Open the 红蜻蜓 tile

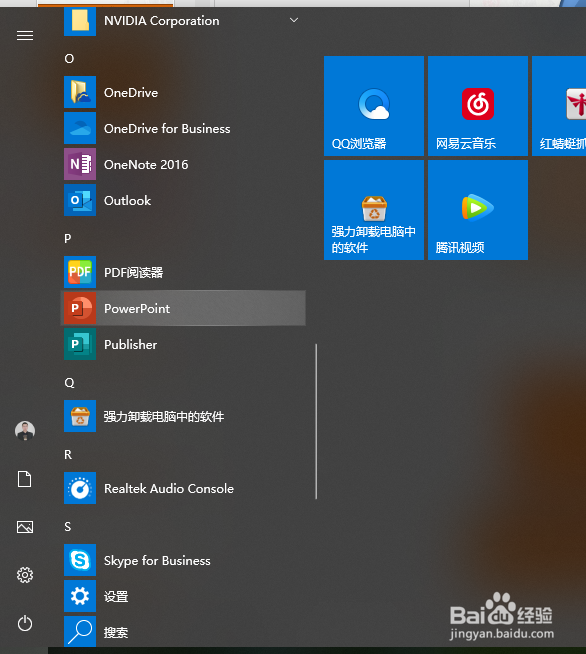tap(559, 106)
